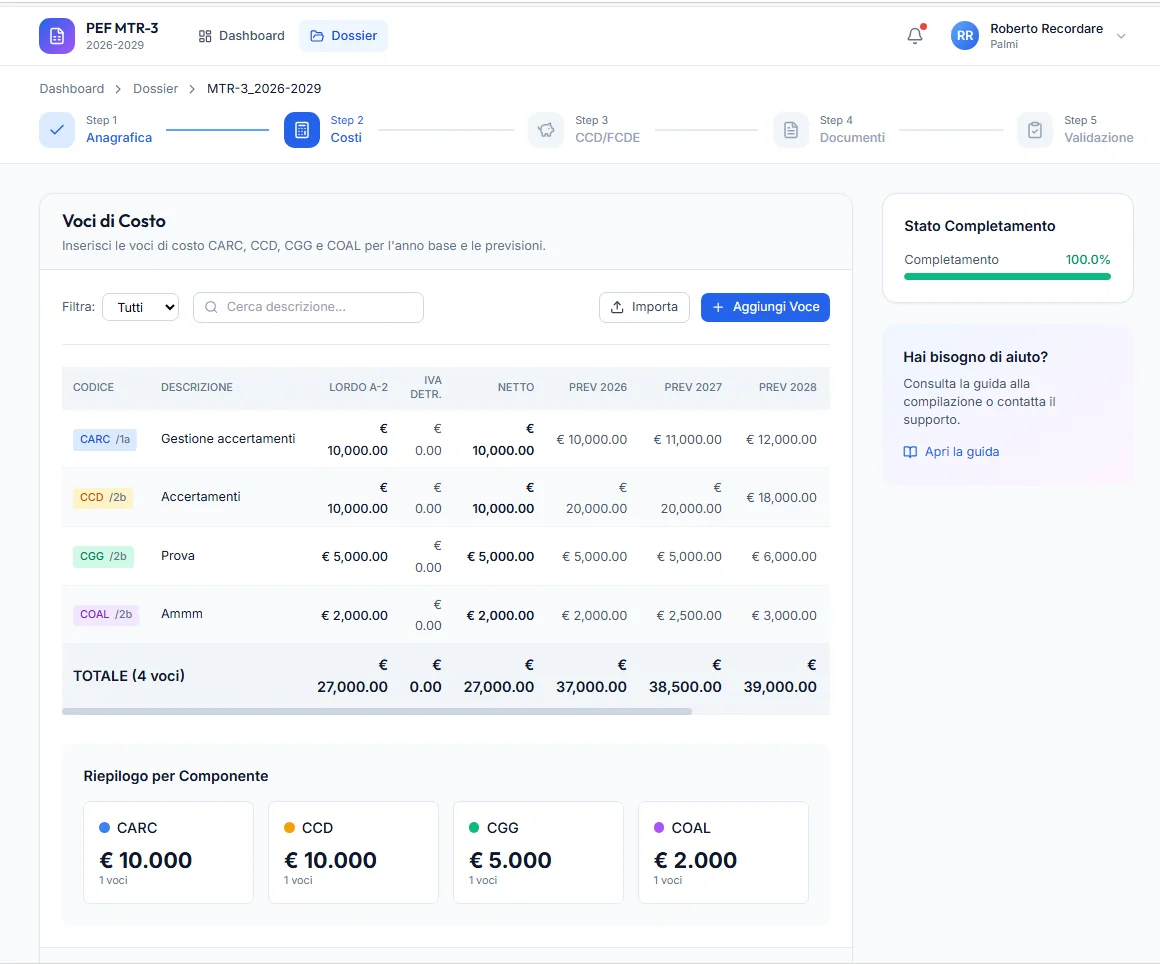The image size is (1160, 964).
Task: Click the Step 3 CCD/FCDE piggy bank icon
Action: [546, 129]
